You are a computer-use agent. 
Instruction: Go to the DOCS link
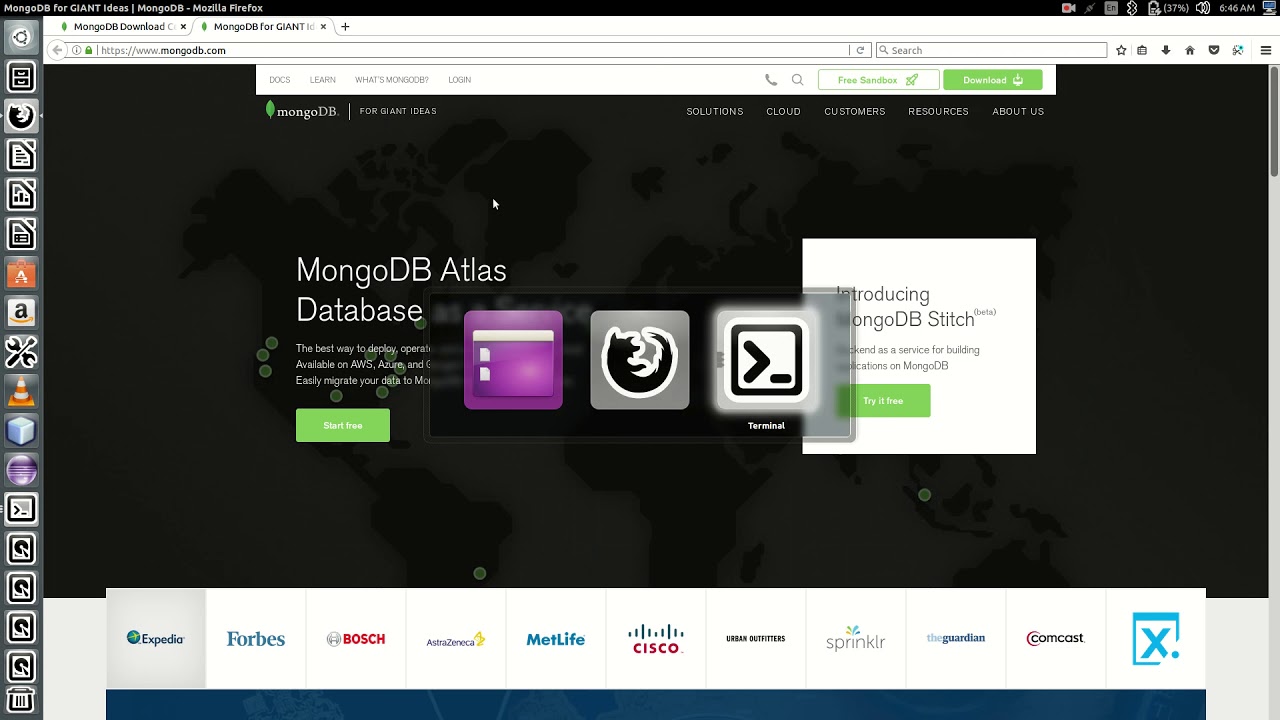pos(280,80)
